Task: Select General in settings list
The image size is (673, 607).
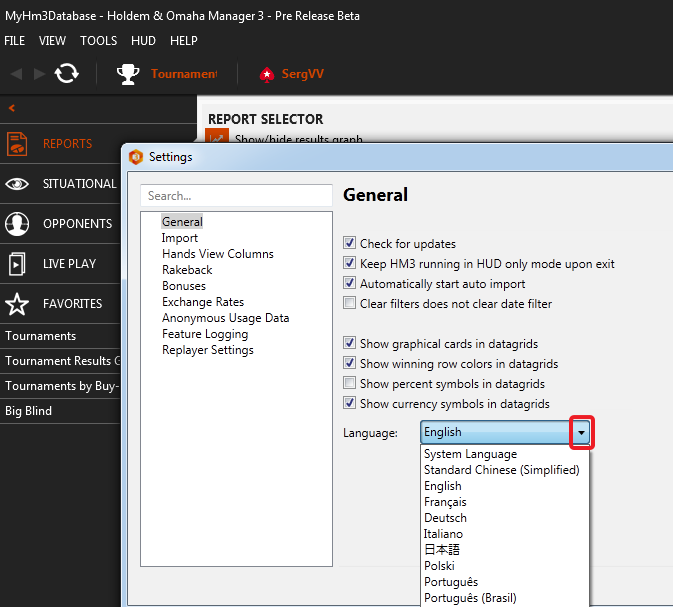Action: coord(182,222)
